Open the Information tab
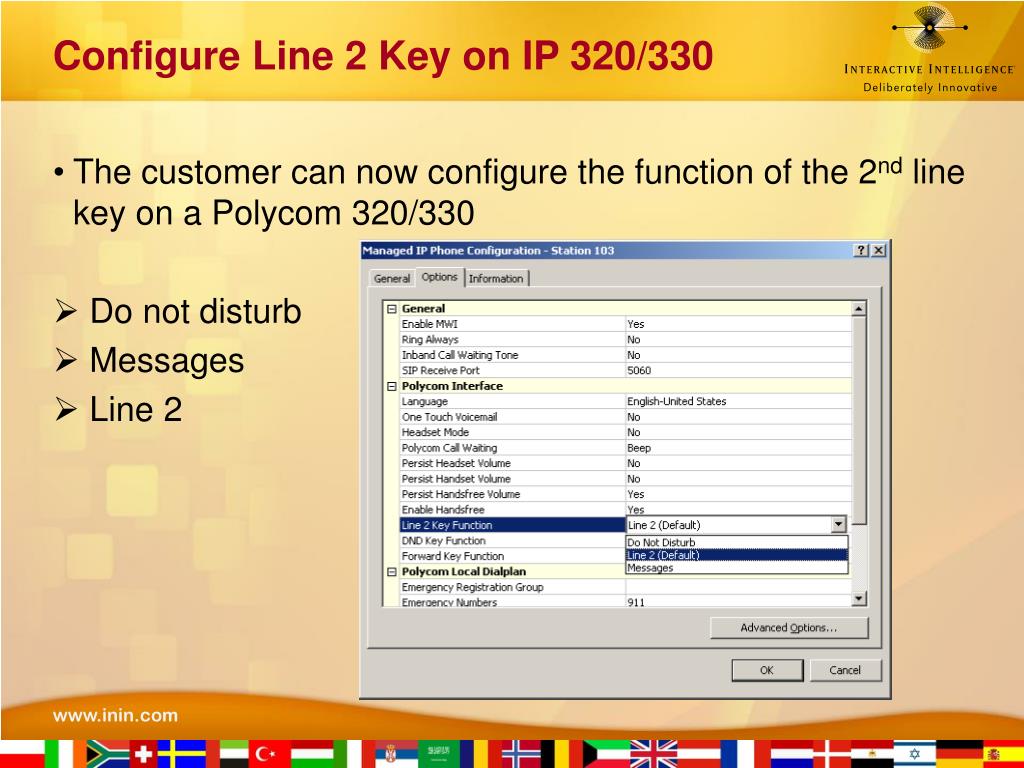Viewport: 1024px width, 768px height. tap(496, 278)
